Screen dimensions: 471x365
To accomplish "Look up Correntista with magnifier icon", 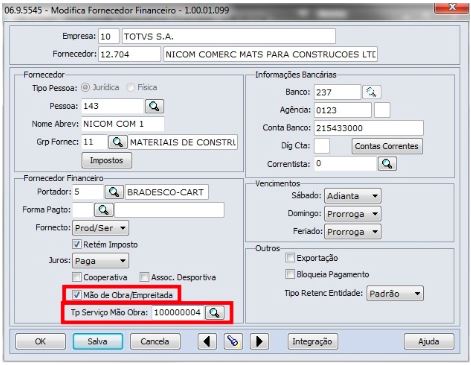I will (x=387, y=164).
